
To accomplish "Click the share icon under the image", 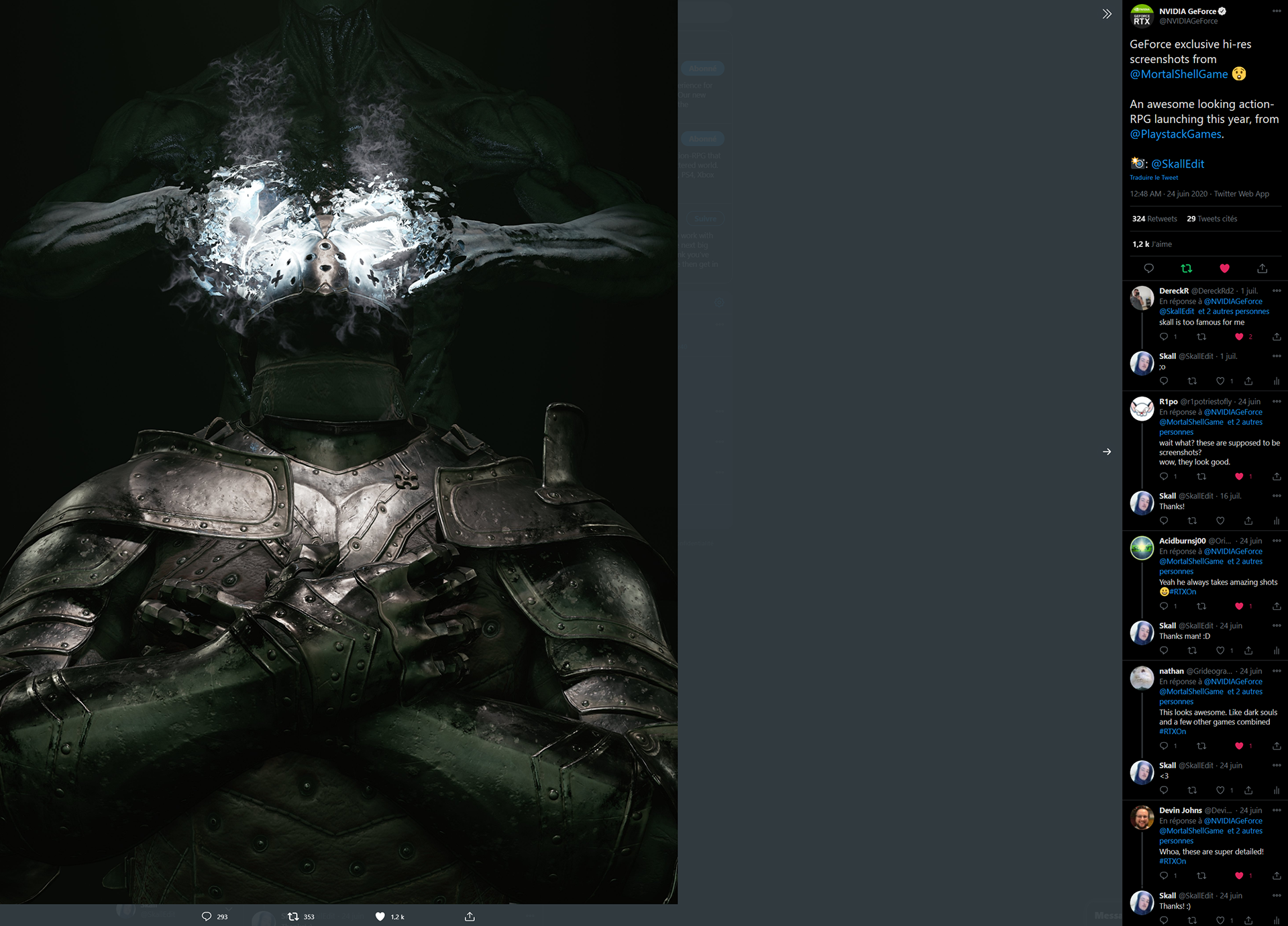I will 470,917.
